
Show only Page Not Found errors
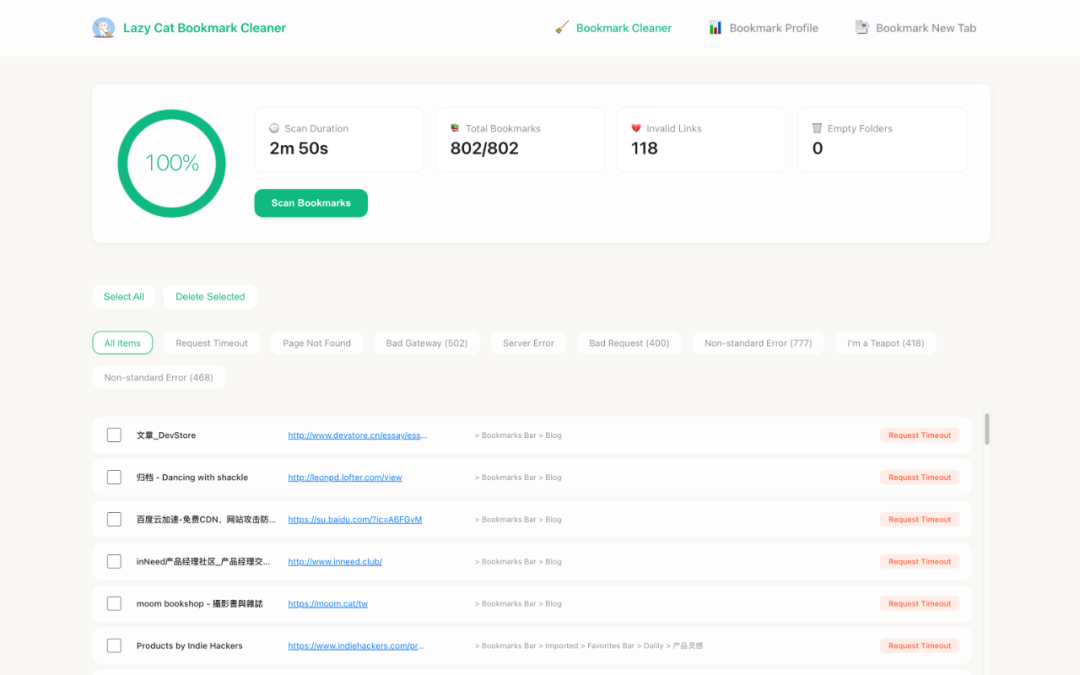click(316, 343)
